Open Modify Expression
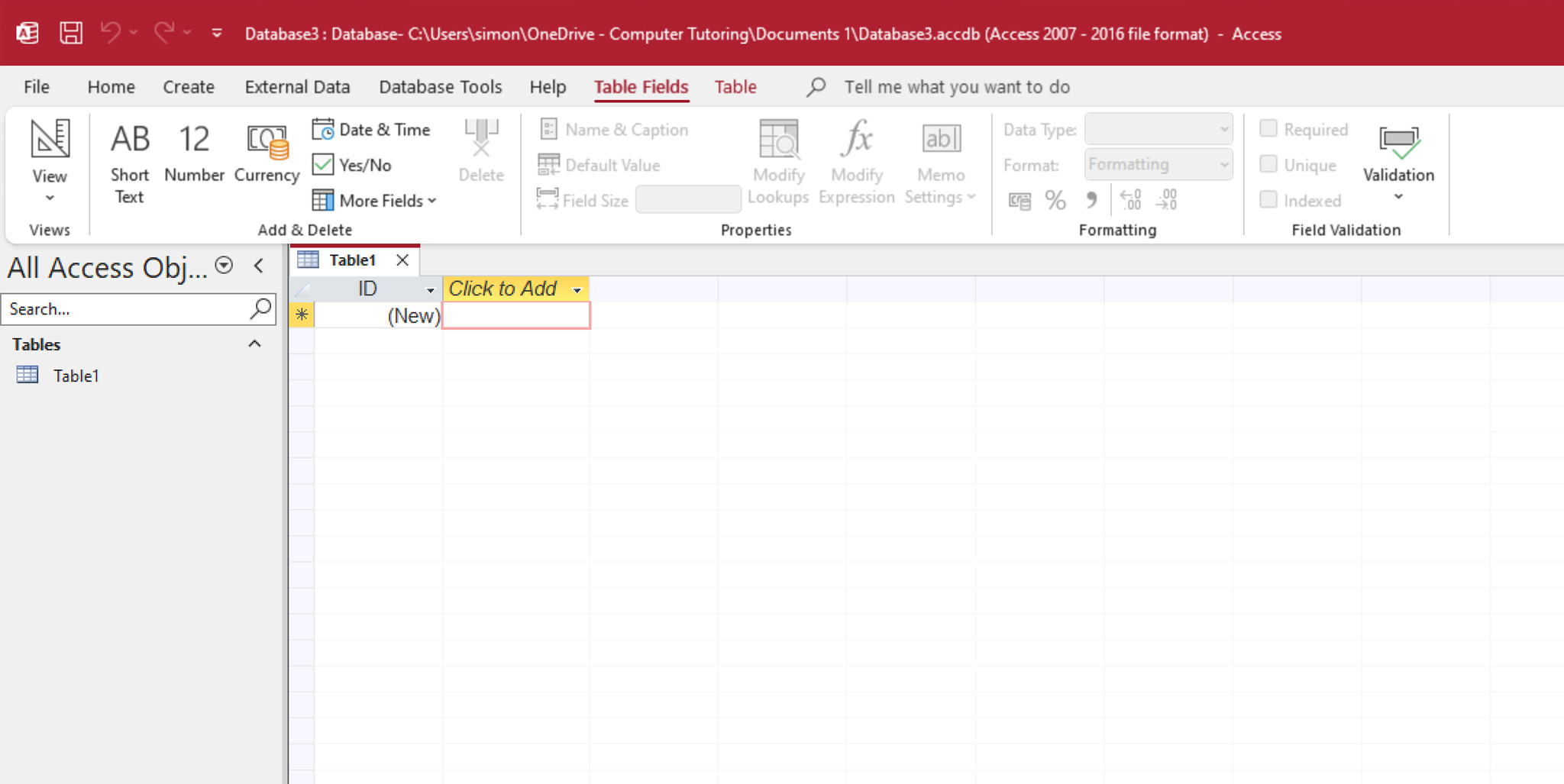The width and height of the screenshot is (1564, 784). click(857, 163)
